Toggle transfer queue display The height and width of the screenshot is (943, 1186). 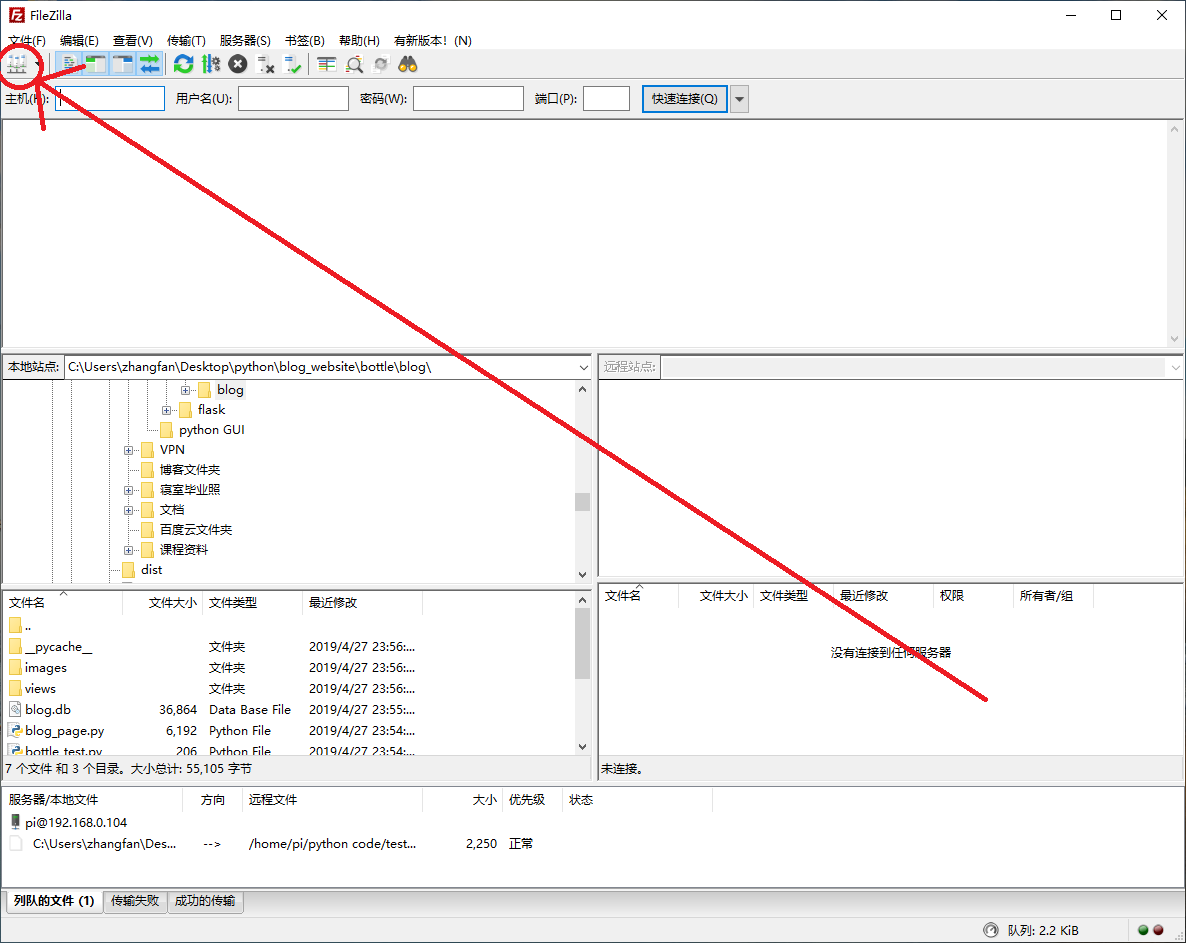(150, 65)
